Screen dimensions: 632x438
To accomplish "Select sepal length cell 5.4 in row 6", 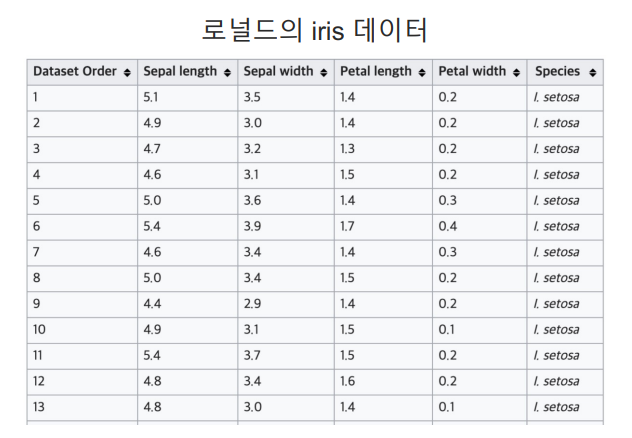I will tap(152, 226).
